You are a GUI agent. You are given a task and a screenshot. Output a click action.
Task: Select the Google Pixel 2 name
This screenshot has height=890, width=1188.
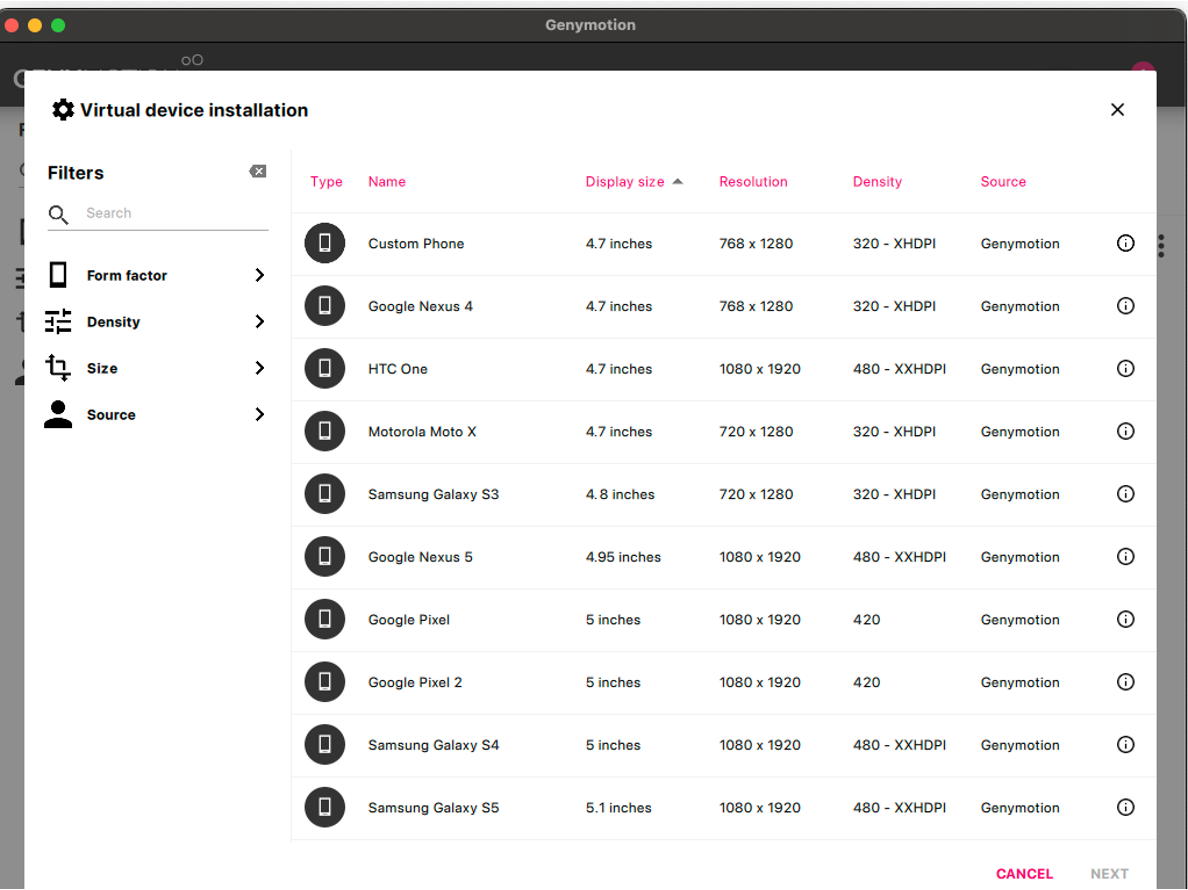click(x=415, y=682)
